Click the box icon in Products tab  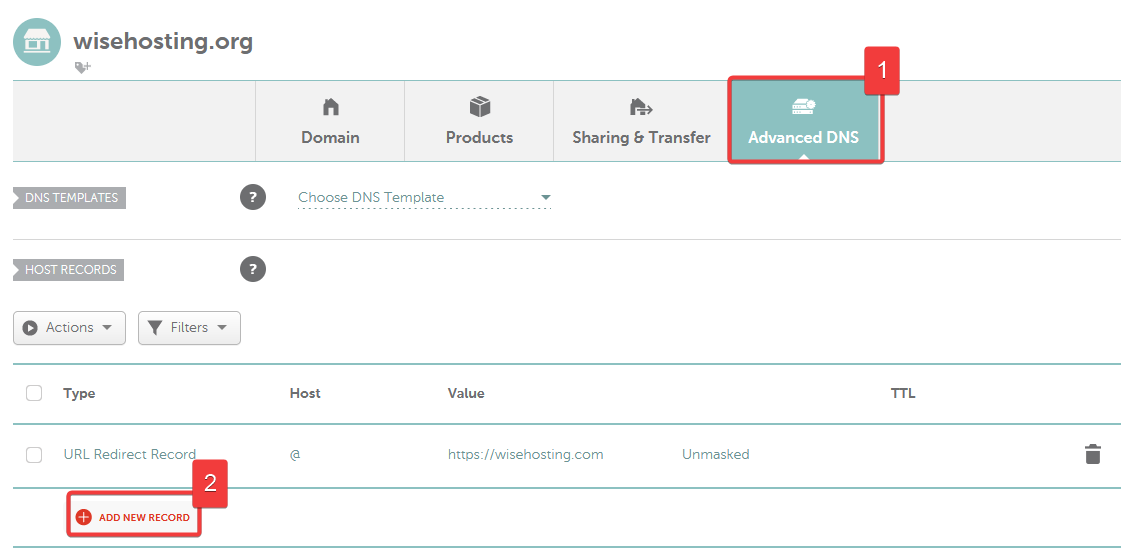[x=480, y=108]
